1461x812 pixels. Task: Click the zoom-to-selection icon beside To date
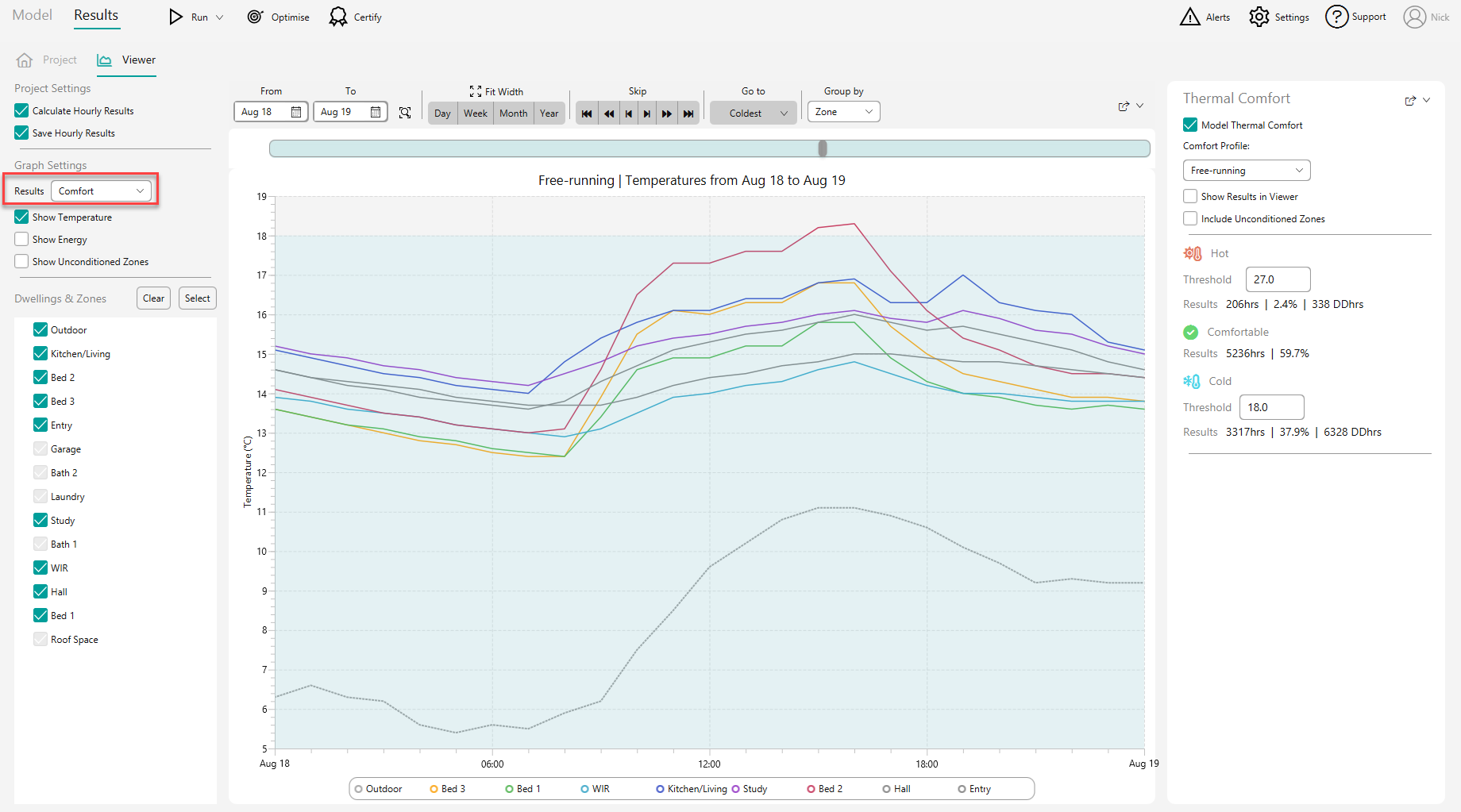pos(405,113)
